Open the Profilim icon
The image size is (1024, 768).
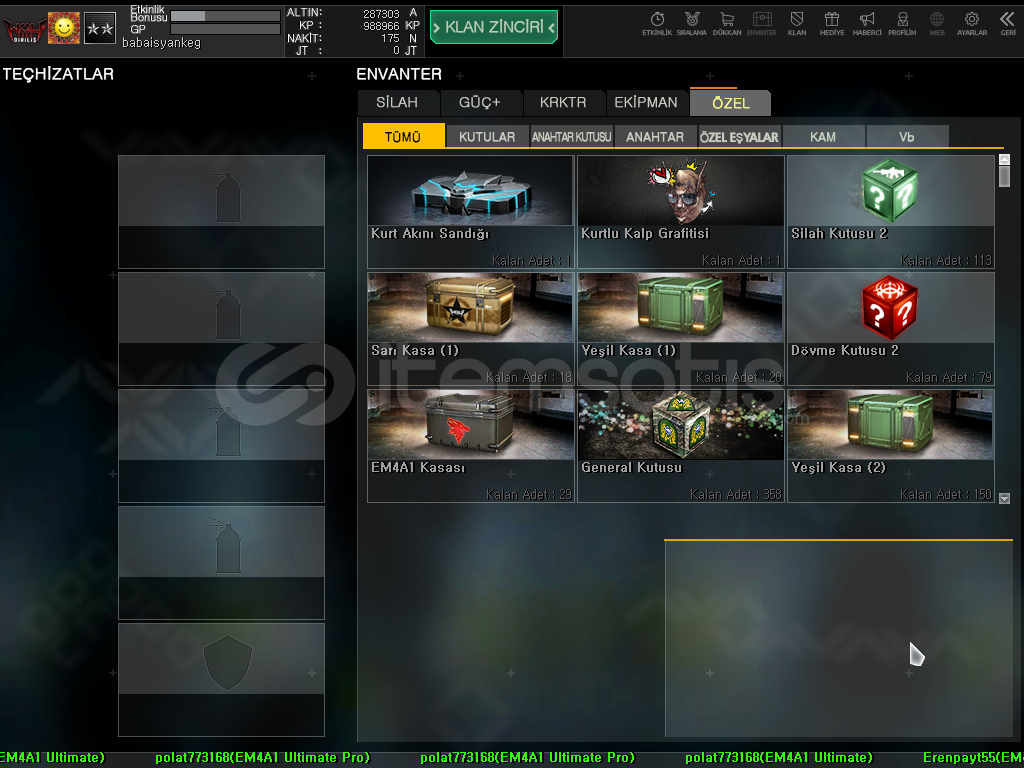(902, 24)
